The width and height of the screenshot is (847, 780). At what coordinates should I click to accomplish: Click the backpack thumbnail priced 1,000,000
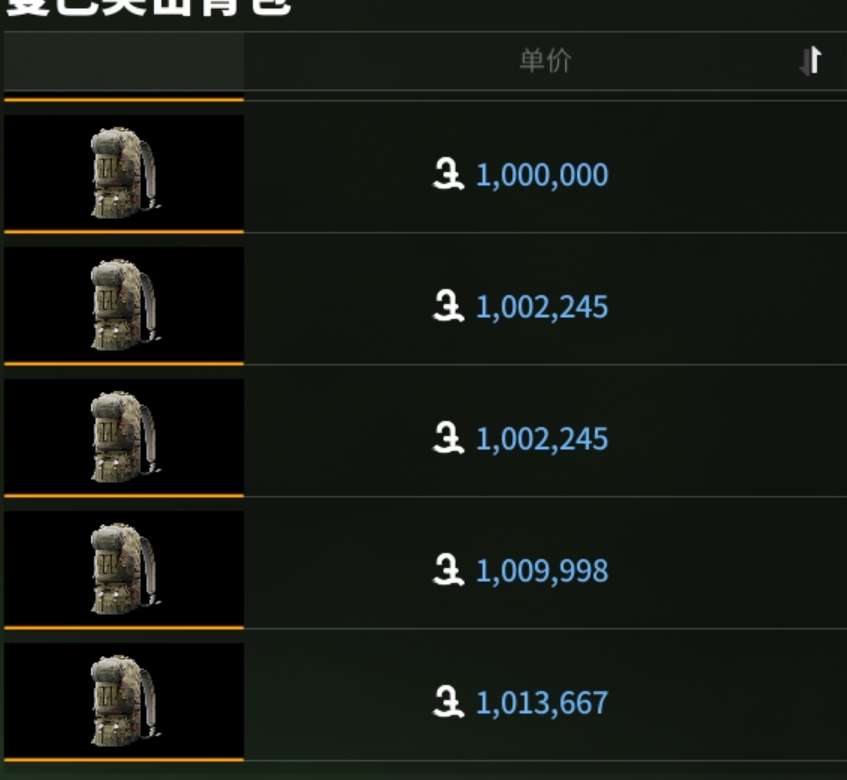click(124, 173)
